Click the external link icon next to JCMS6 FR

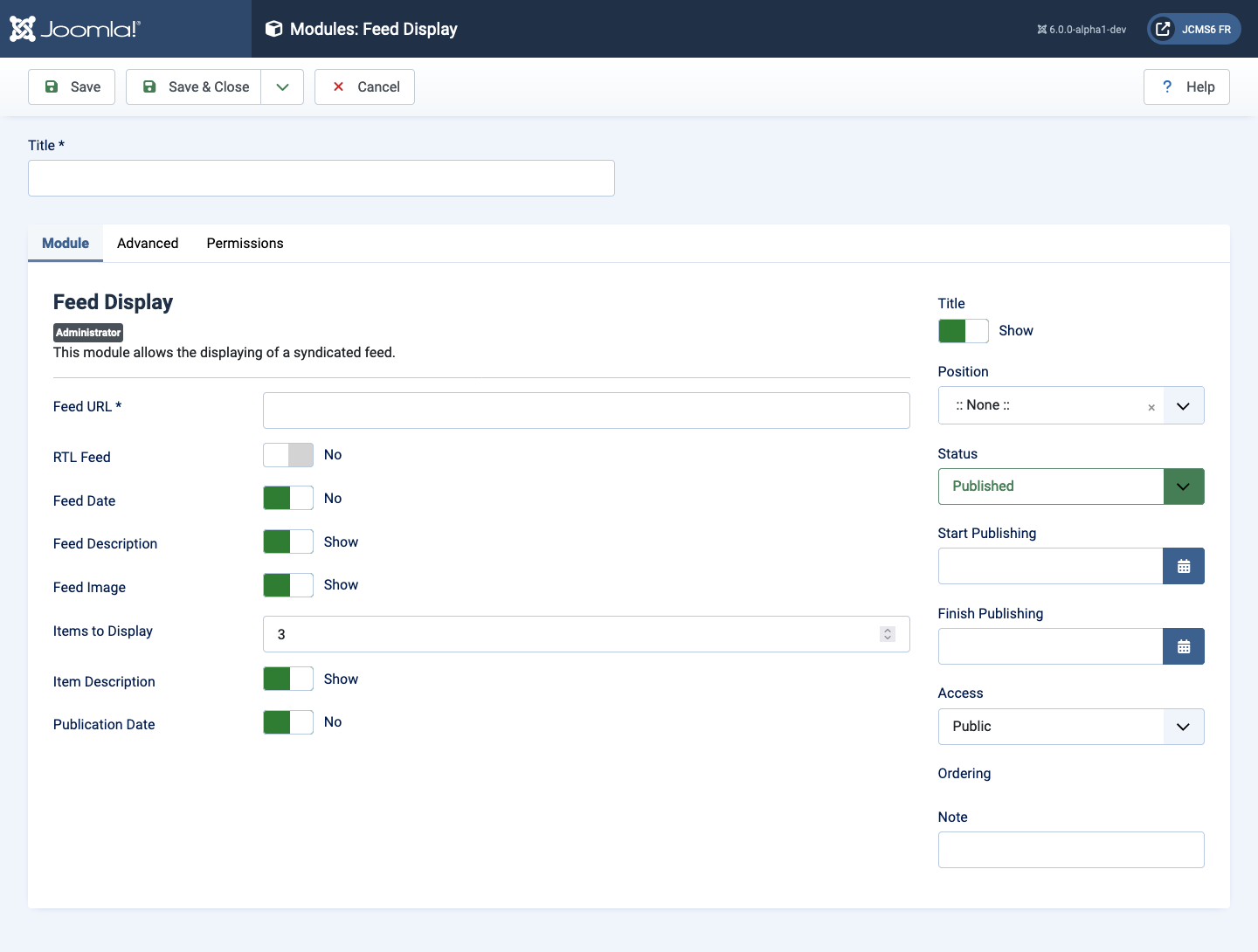click(1163, 29)
